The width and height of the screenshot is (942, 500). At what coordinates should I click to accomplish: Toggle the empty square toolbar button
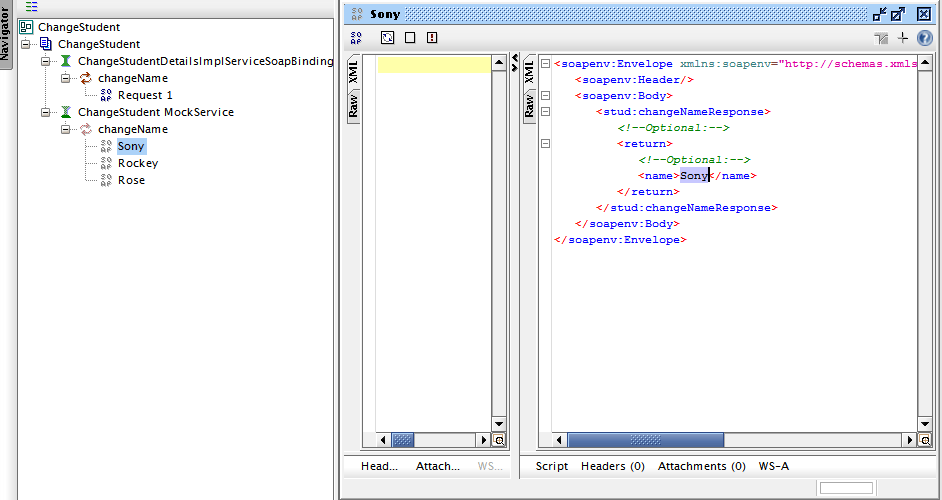click(x=410, y=38)
